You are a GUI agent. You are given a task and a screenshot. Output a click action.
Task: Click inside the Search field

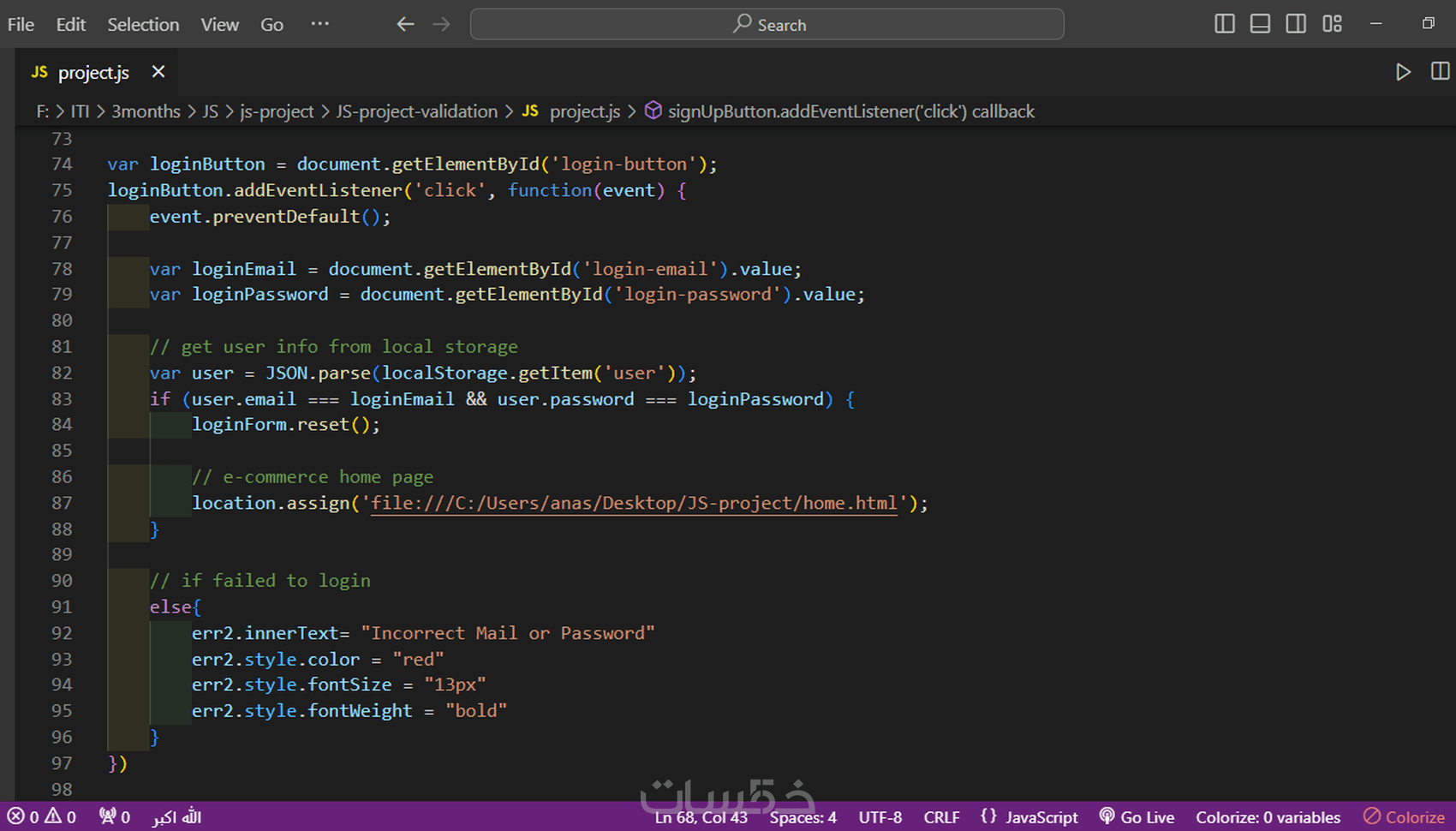pos(767,24)
